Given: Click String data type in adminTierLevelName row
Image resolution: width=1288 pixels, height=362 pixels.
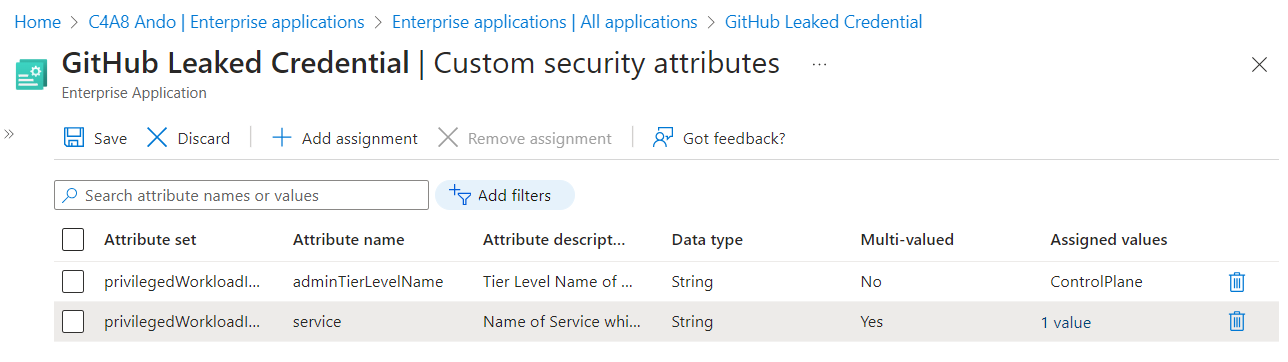Looking at the screenshot, I should (692, 282).
